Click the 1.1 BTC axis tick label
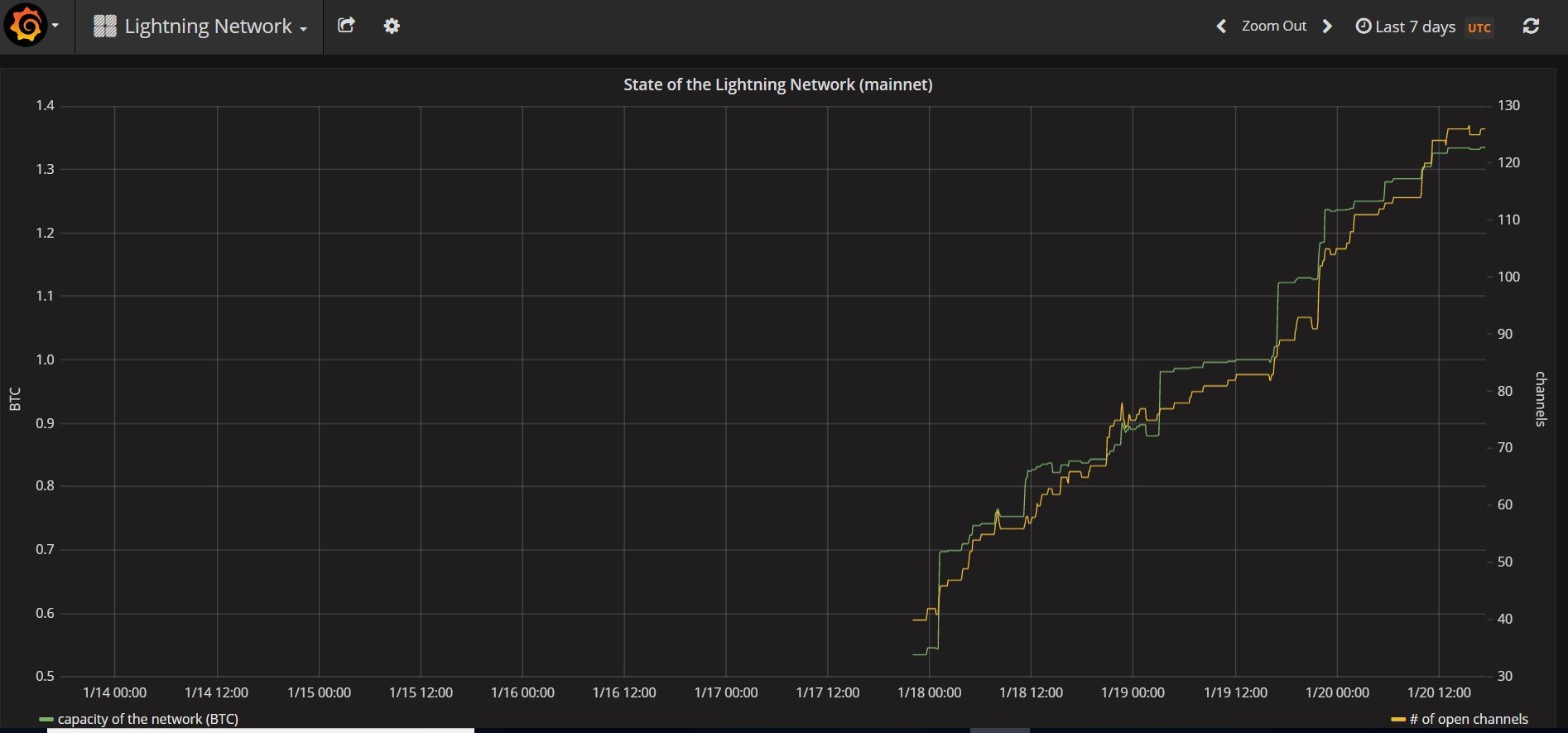1568x733 pixels. pos(45,296)
